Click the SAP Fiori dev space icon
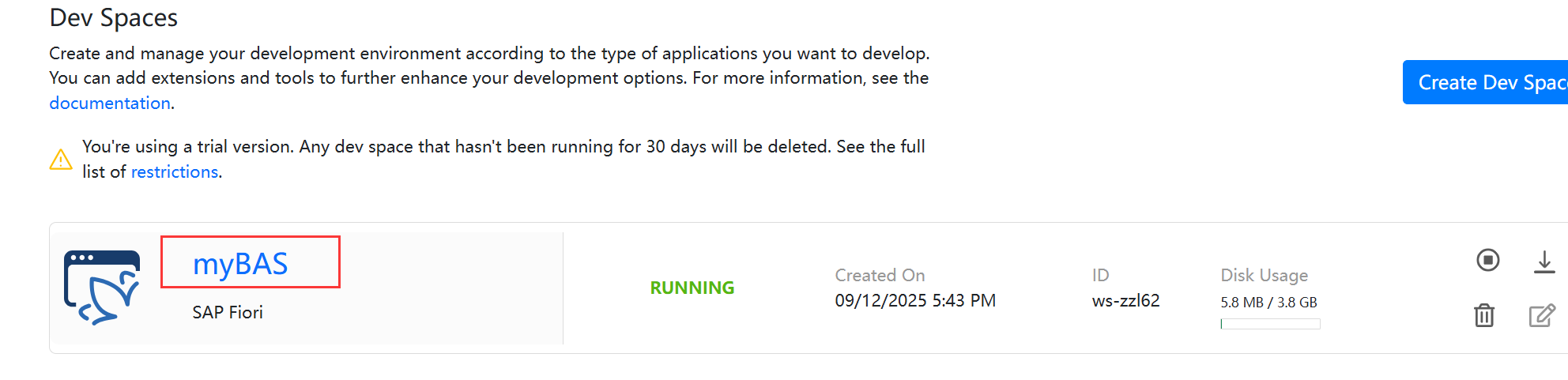This screenshot has width=1568, height=380. (102, 288)
